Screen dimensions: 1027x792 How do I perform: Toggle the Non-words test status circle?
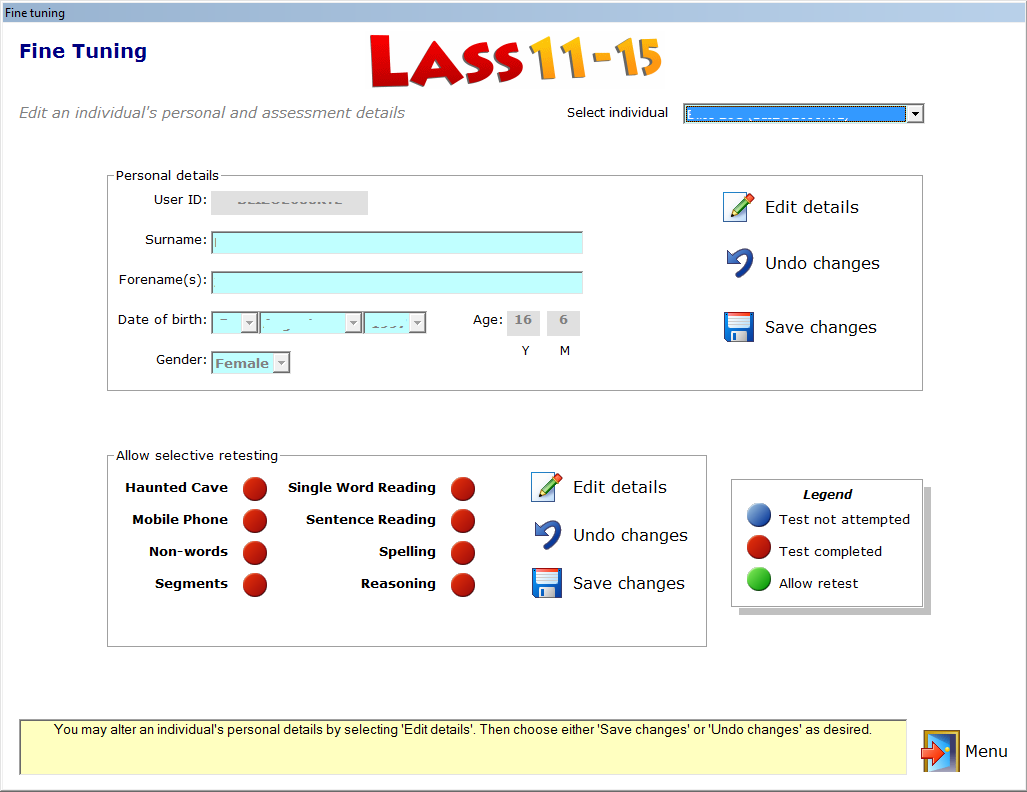click(x=255, y=552)
